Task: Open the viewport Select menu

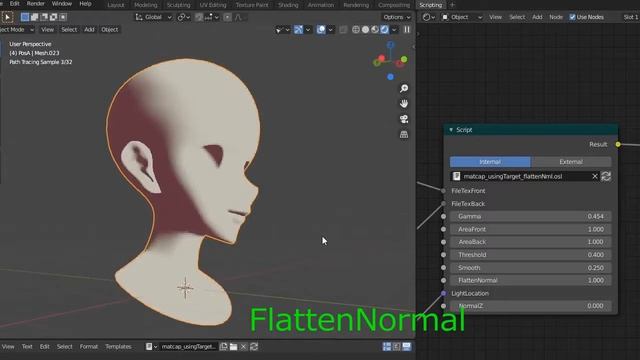Action: pyautogui.click(x=69, y=30)
